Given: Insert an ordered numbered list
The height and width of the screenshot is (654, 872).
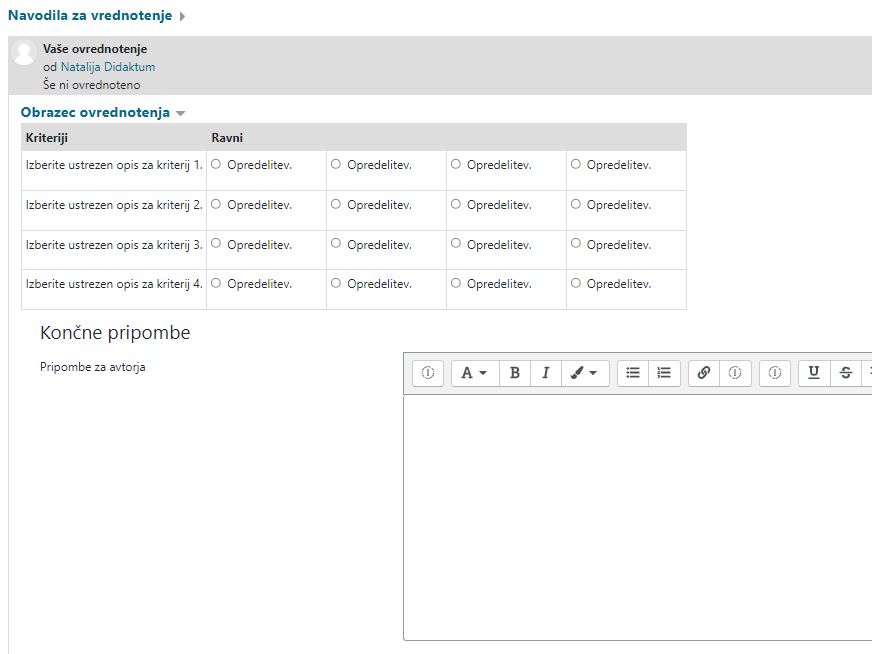Looking at the screenshot, I should pyautogui.click(x=664, y=373).
